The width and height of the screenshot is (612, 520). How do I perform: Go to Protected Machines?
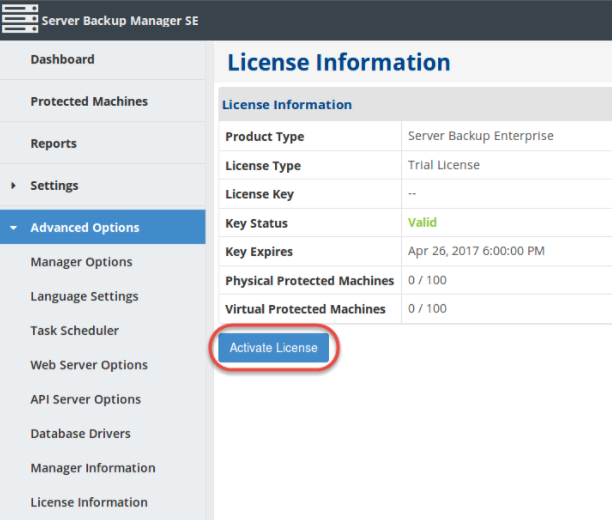89,102
